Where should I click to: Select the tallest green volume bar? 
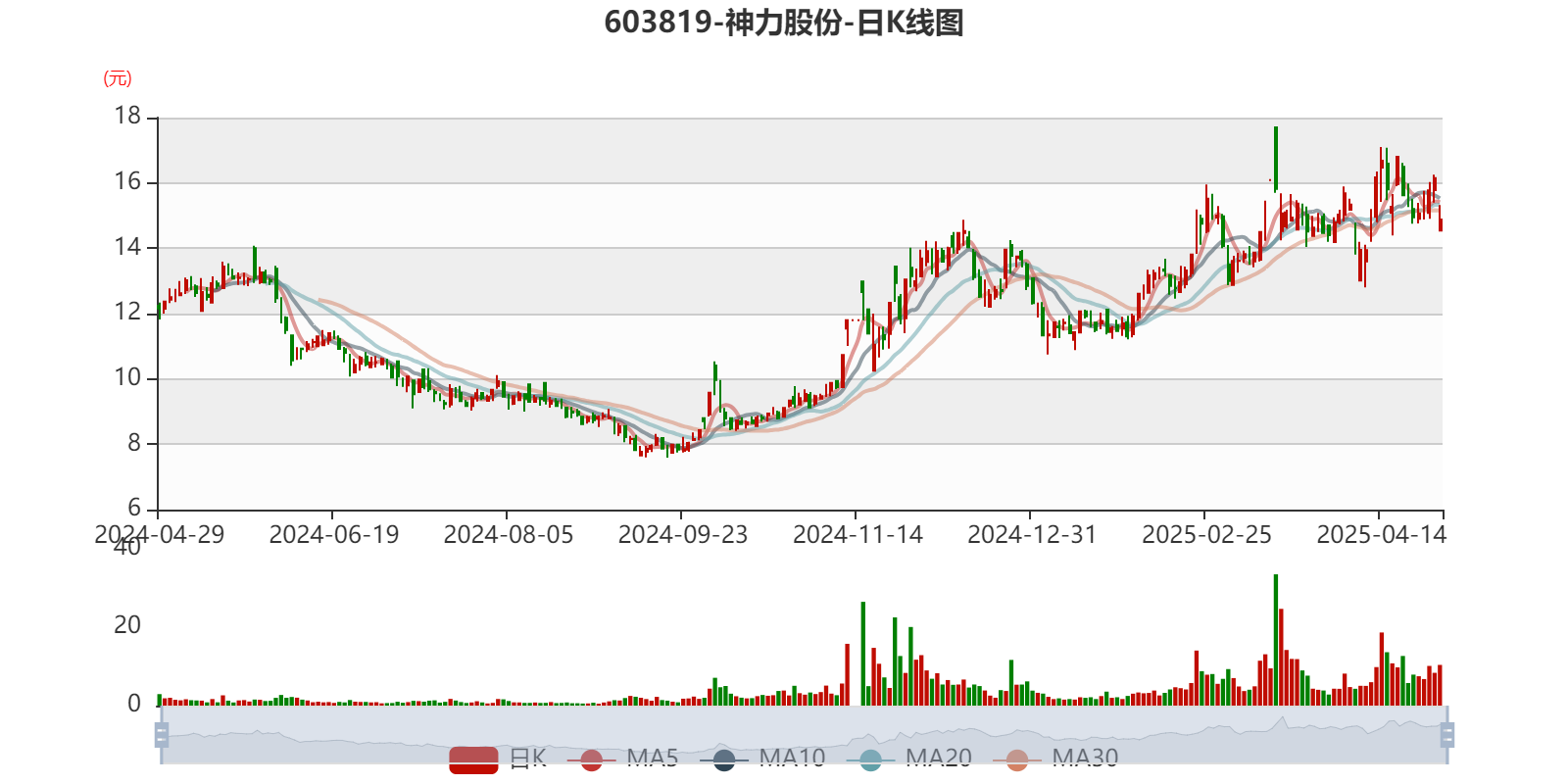[1276, 640]
